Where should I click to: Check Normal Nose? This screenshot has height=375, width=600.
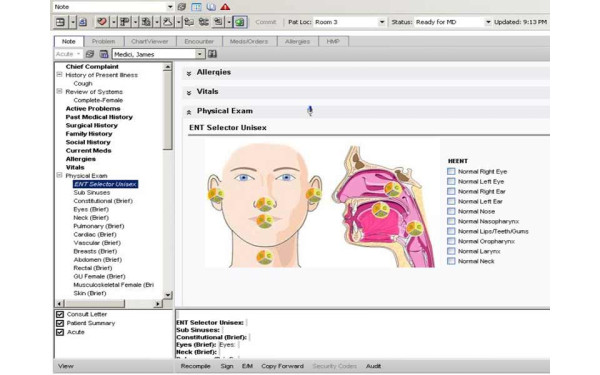[451, 211]
